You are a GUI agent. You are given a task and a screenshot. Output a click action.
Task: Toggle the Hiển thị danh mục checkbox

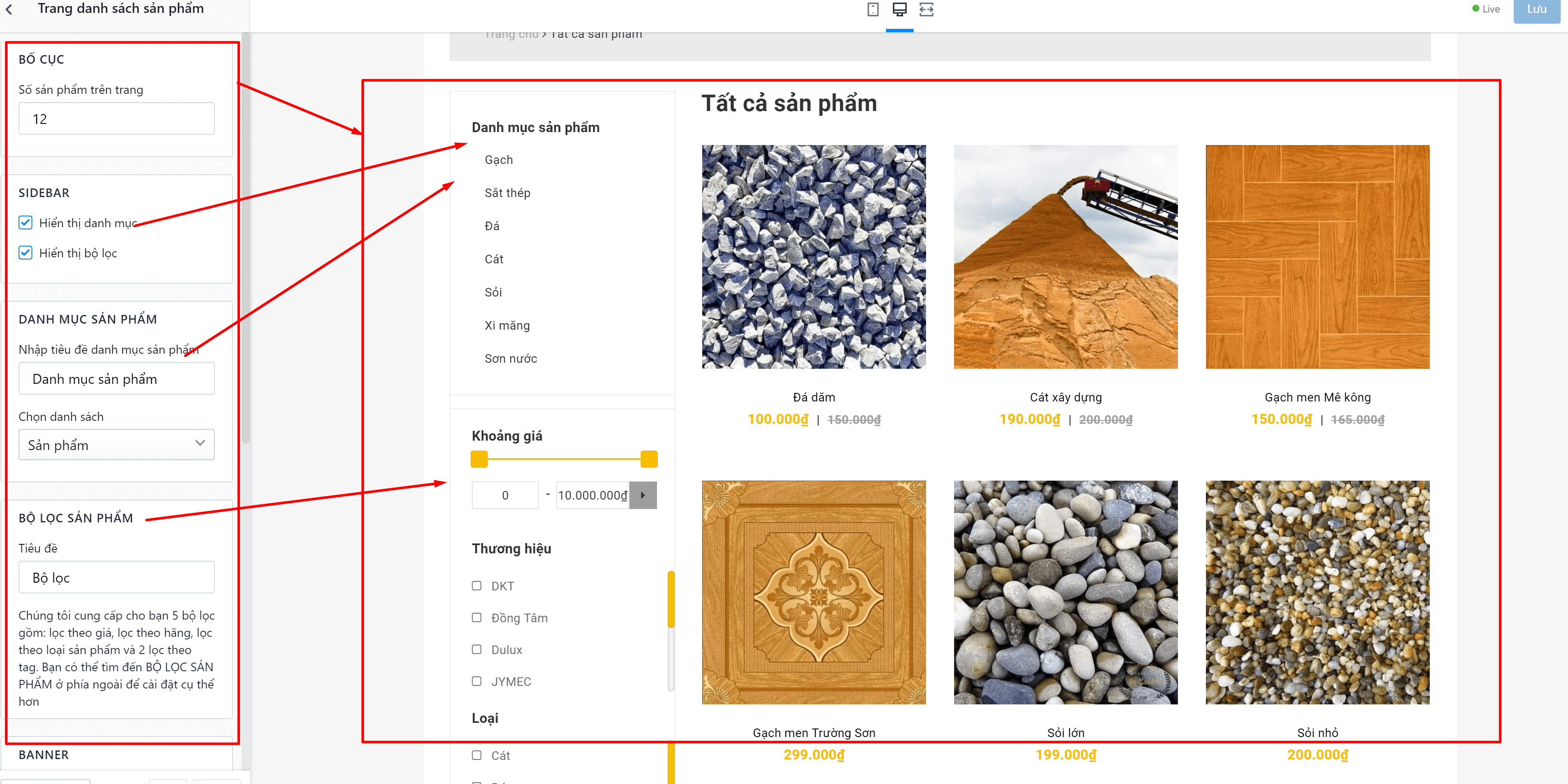click(x=25, y=222)
